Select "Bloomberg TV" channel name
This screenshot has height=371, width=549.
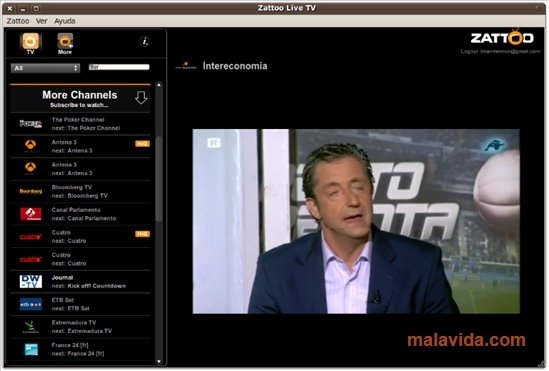coord(72,187)
